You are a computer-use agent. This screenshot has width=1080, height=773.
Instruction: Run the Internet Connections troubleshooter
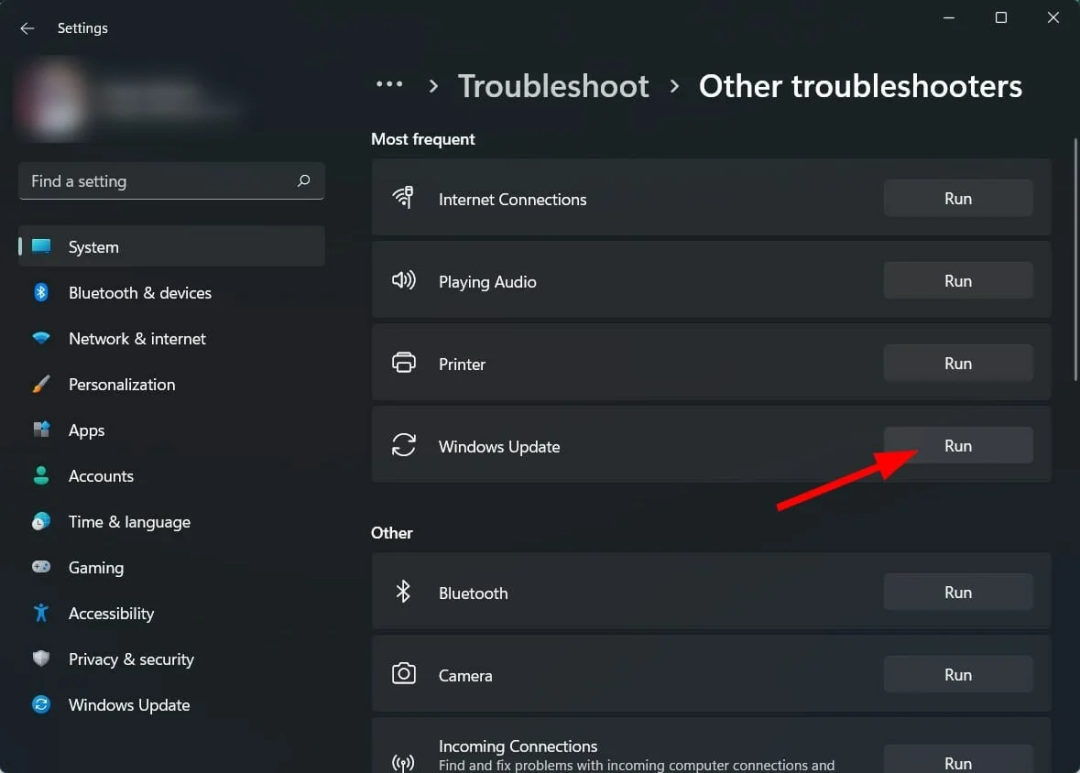point(957,198)
